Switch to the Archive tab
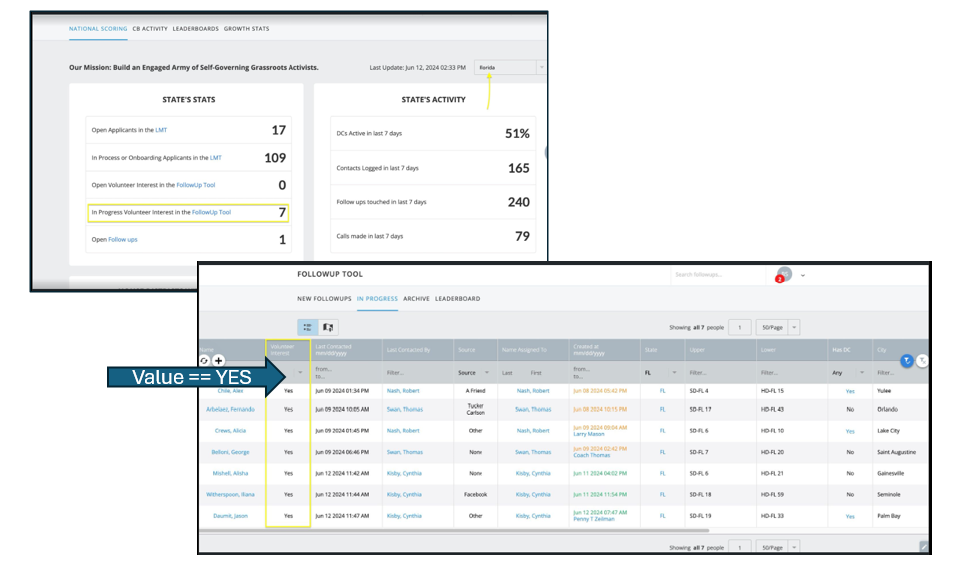 point(416,298)
